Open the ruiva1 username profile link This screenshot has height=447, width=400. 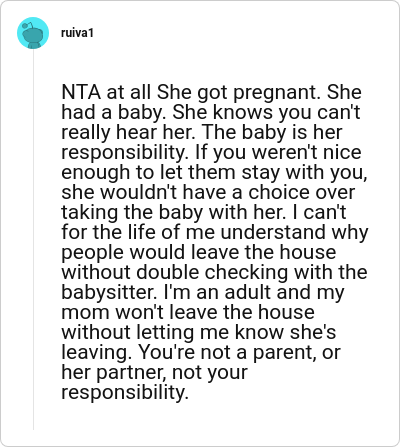(77, 33)
